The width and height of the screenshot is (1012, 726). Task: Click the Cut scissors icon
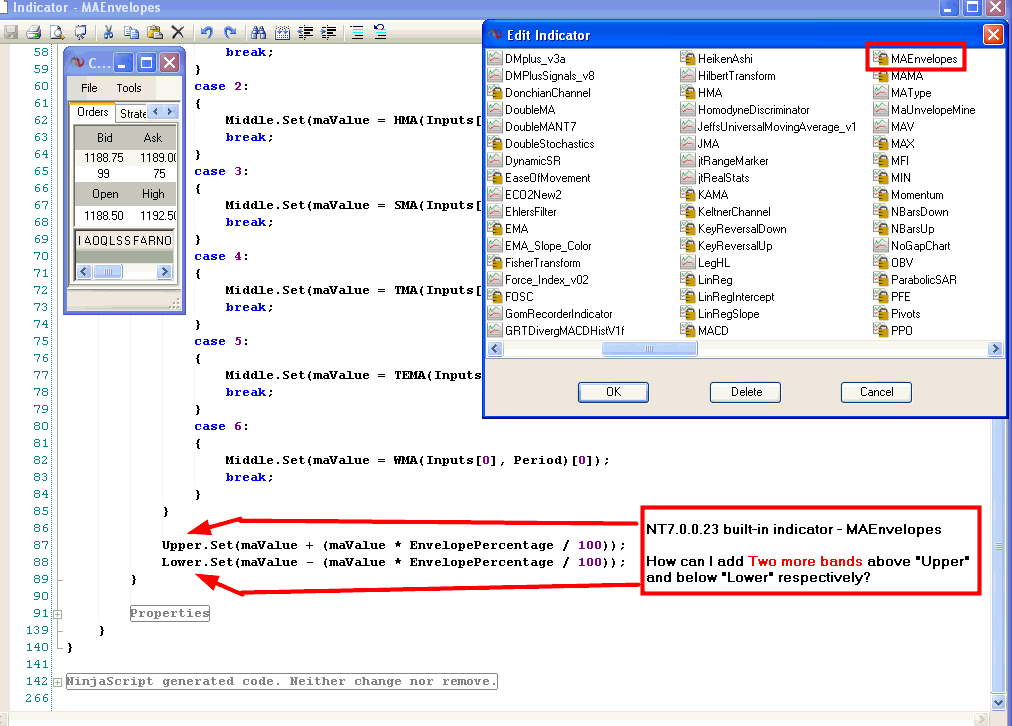pyautogui.click(x=108, y=32)
